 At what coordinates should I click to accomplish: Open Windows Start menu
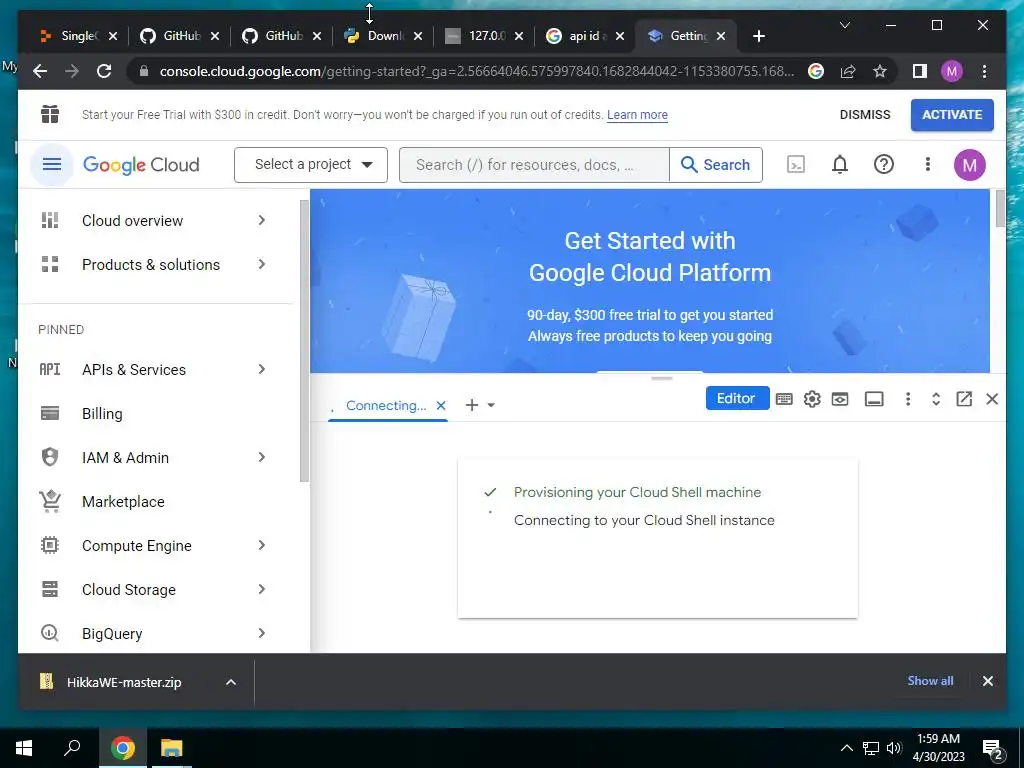pyautogui.click(x=24, y=748)
